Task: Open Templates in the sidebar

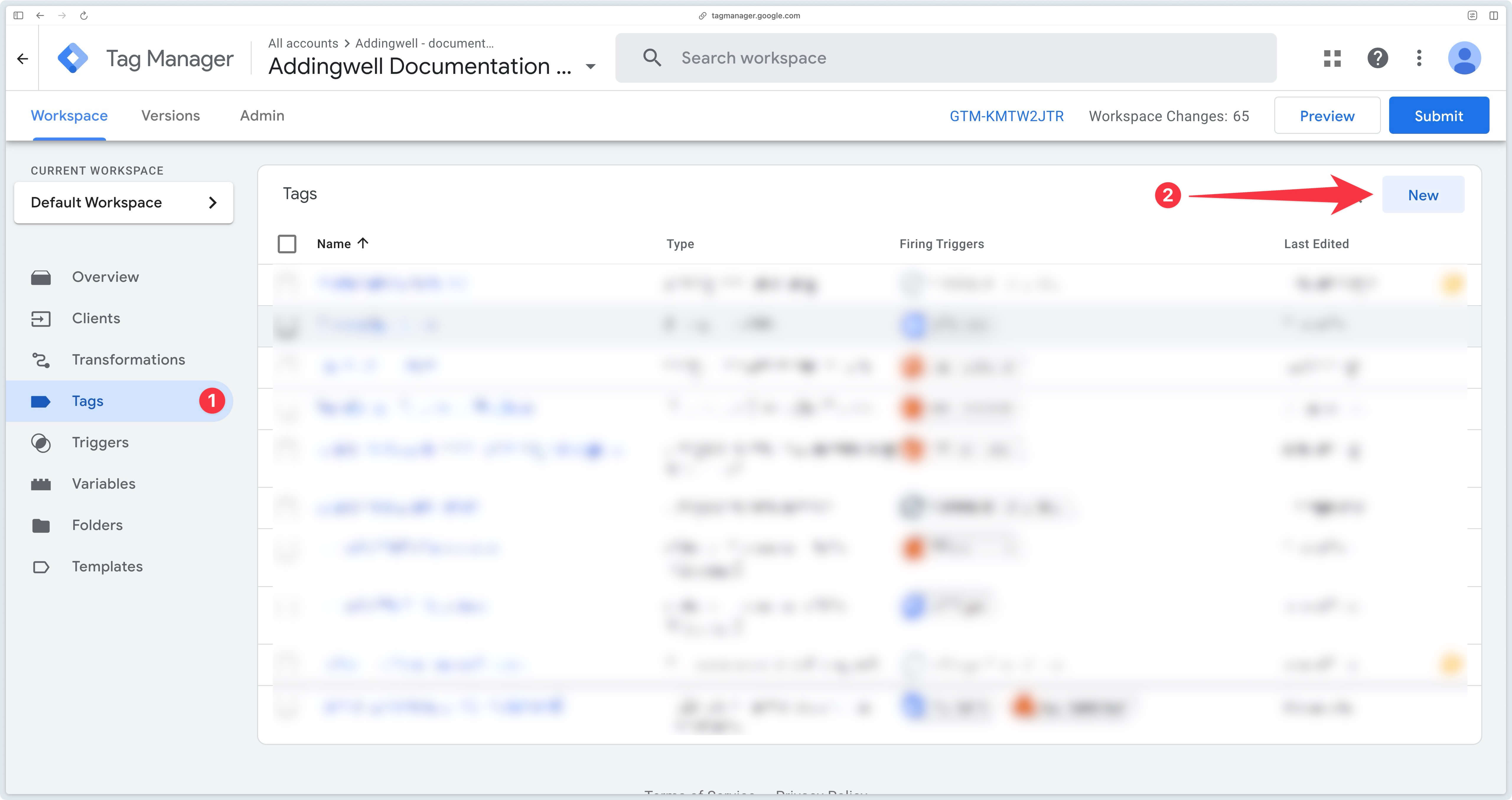Action: tap(107, 567)
